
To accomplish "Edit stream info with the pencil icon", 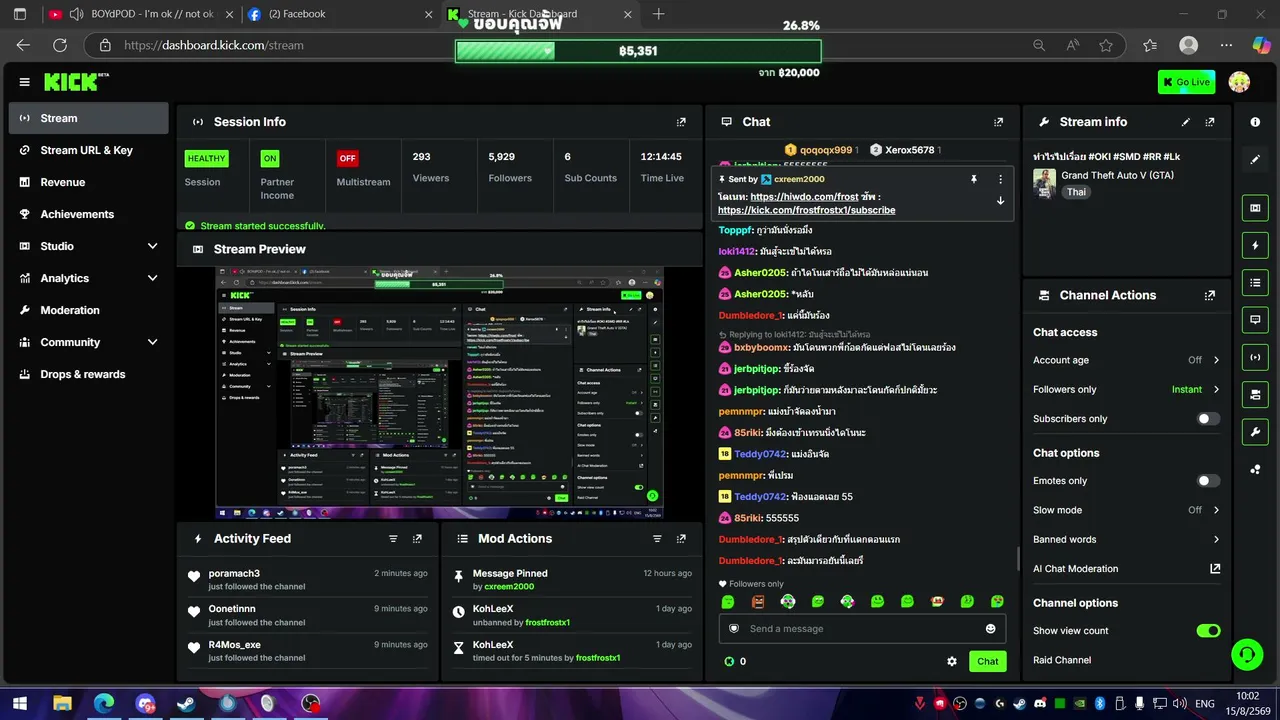I will tap(1186, 122).
